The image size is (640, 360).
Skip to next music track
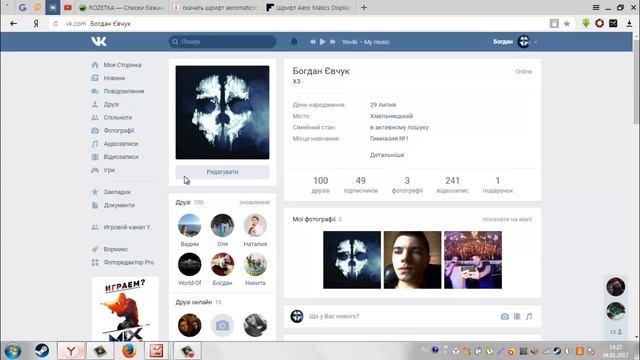333,42
